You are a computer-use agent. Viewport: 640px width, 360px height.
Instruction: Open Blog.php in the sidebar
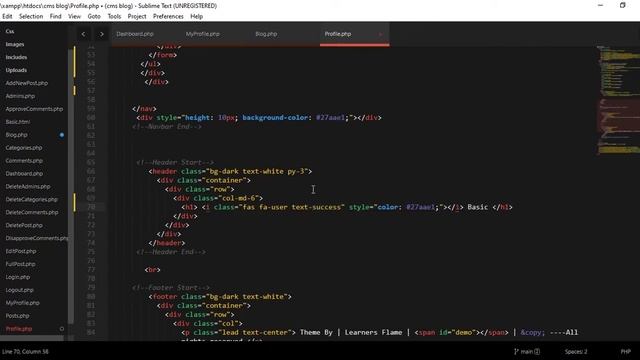(x=16, y=135)
